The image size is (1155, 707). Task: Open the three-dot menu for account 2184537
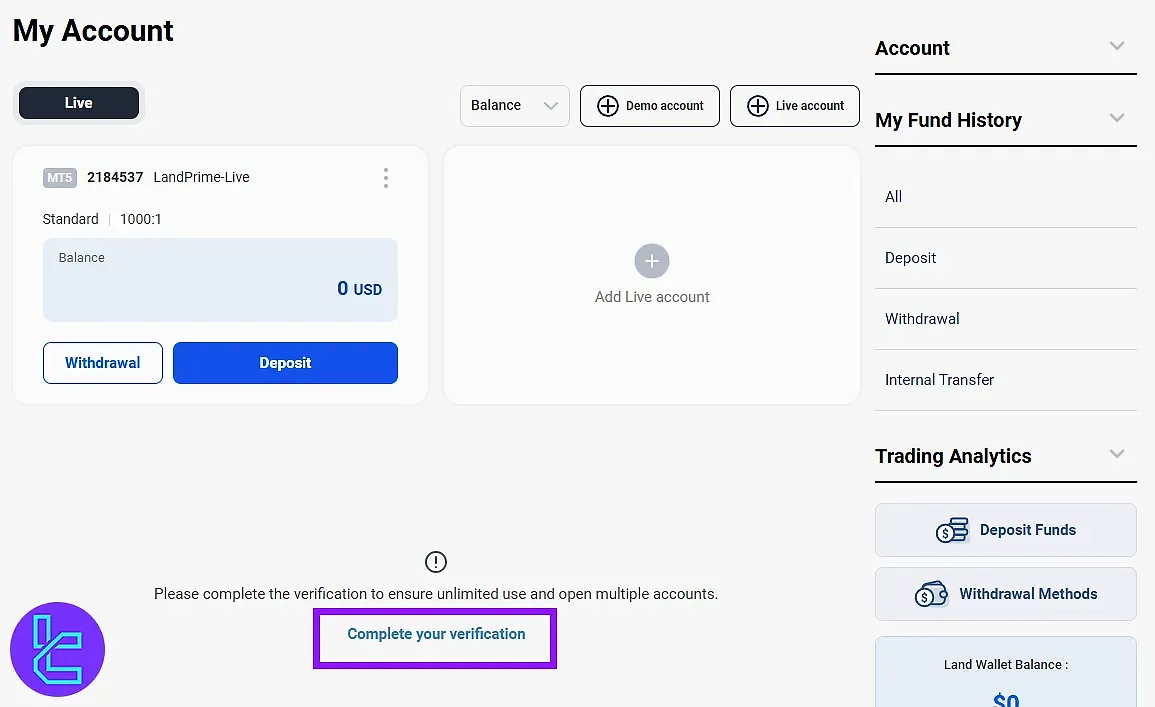pos(386,177)
